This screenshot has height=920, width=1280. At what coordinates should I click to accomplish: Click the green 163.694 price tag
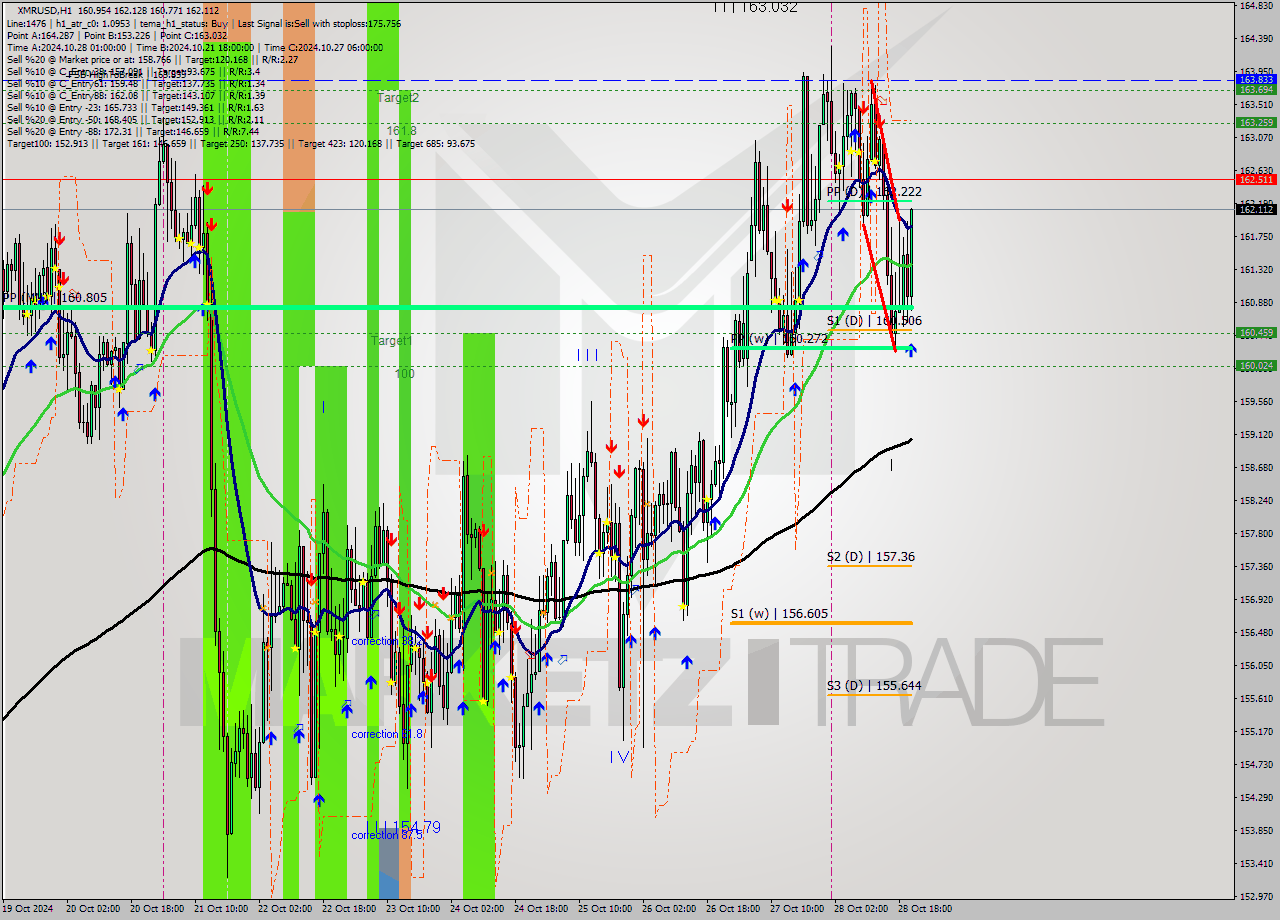pos(1256,89)
